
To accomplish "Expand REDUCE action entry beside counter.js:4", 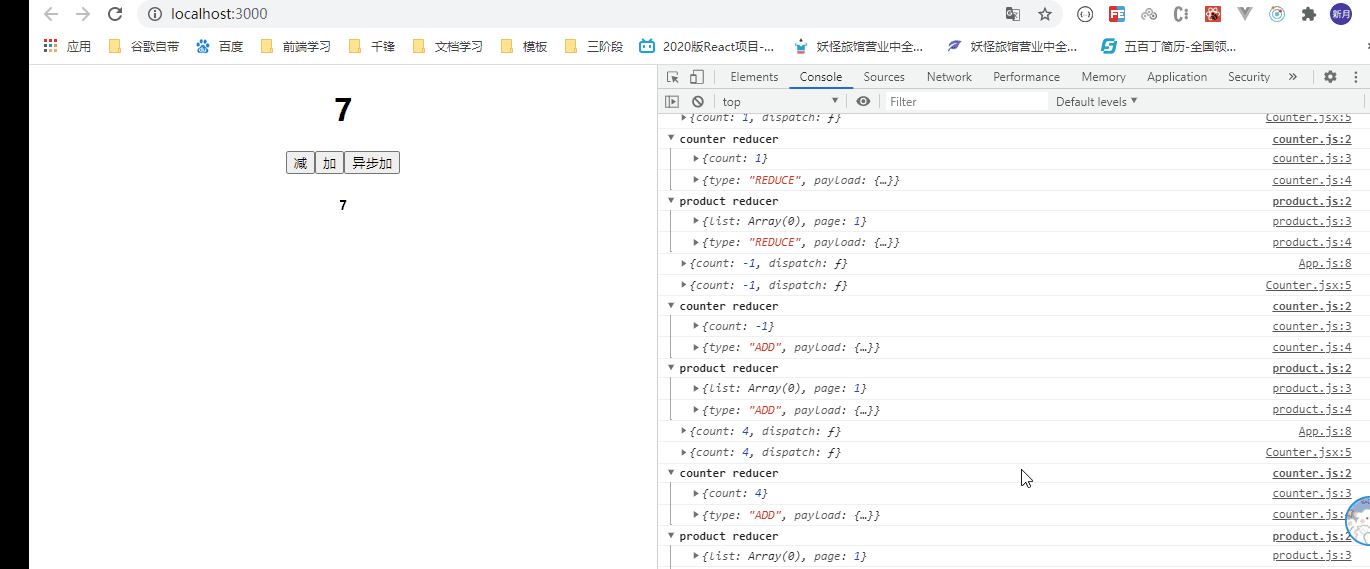I will tap(697, 181).
